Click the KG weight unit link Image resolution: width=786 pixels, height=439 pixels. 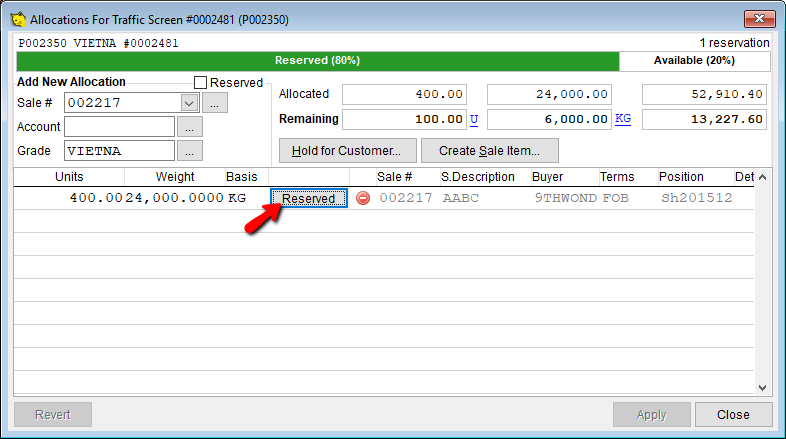623,119
